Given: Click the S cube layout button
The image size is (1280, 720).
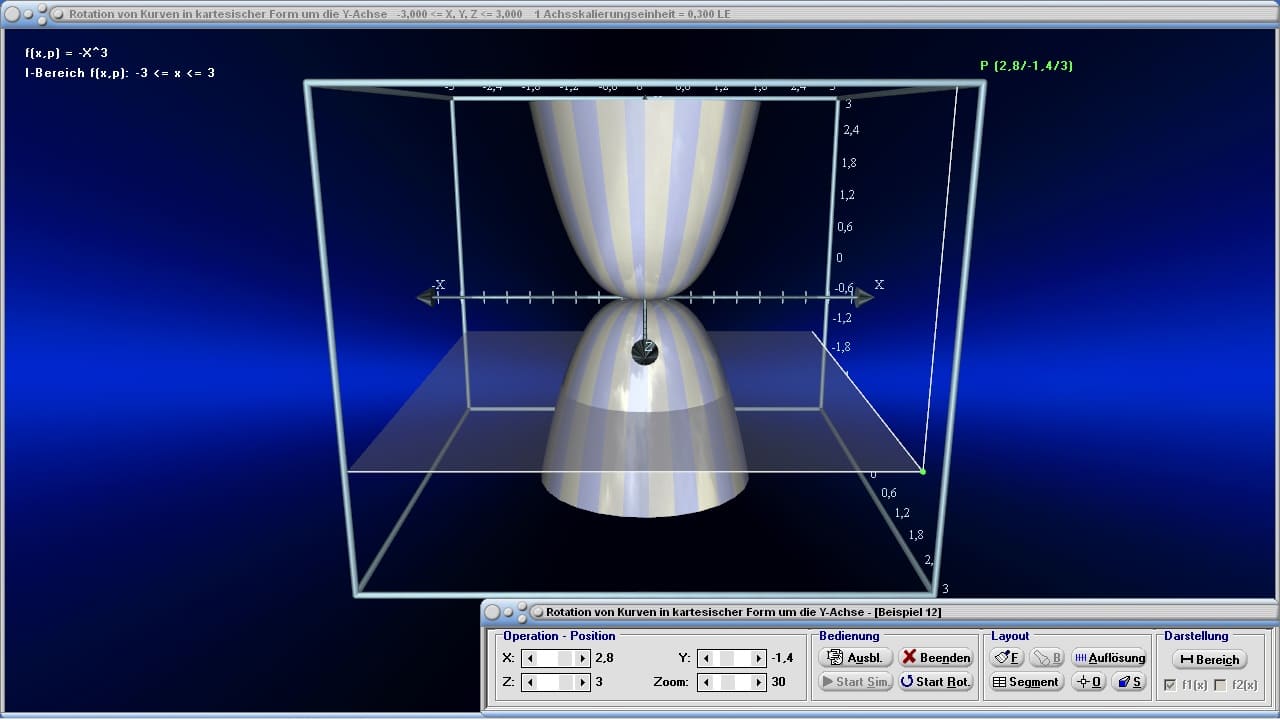Looking at the screenshot, I should 1129,682.
